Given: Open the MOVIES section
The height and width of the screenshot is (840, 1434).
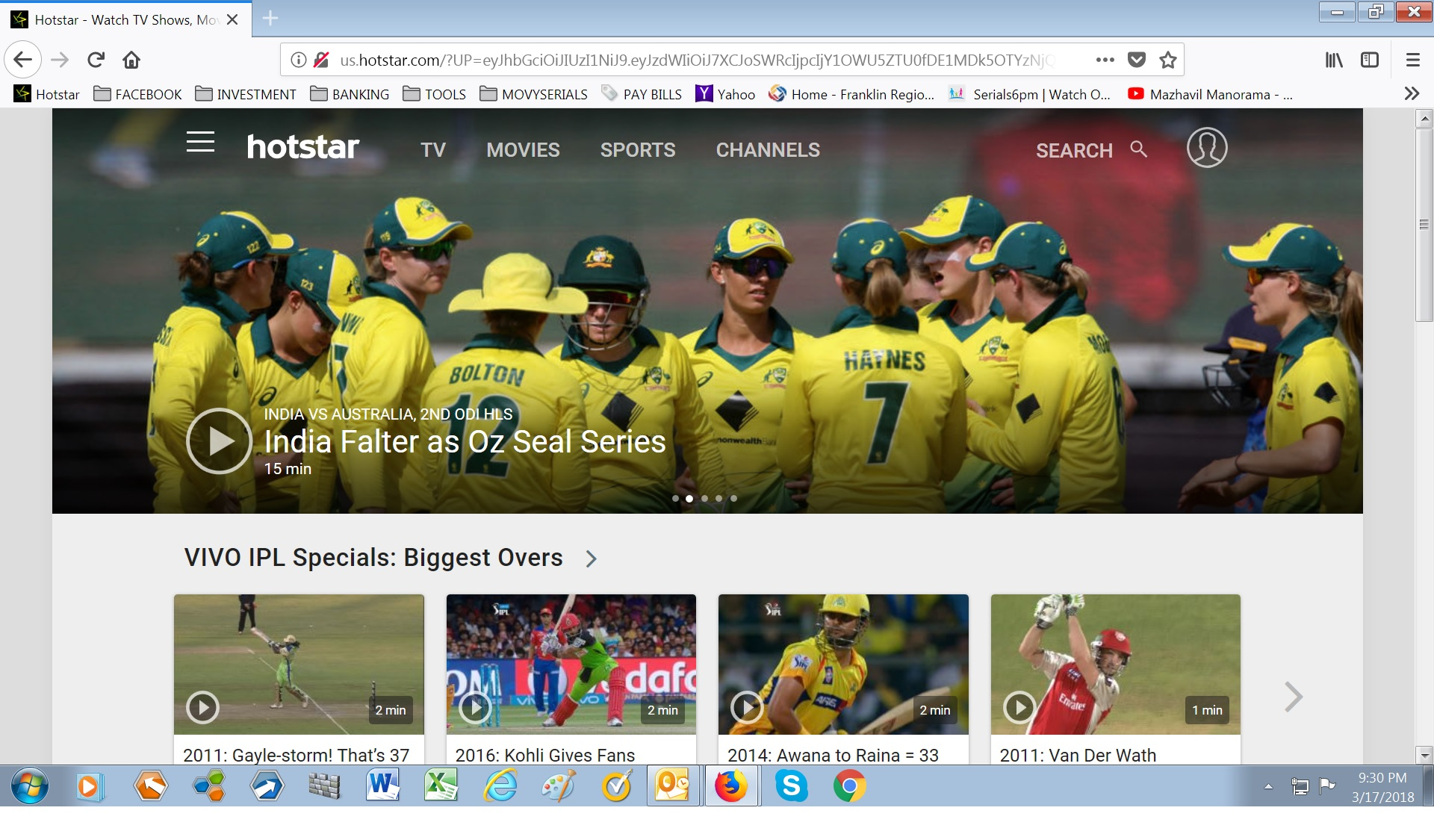Looking at the screenshot, I should point(523,150).
